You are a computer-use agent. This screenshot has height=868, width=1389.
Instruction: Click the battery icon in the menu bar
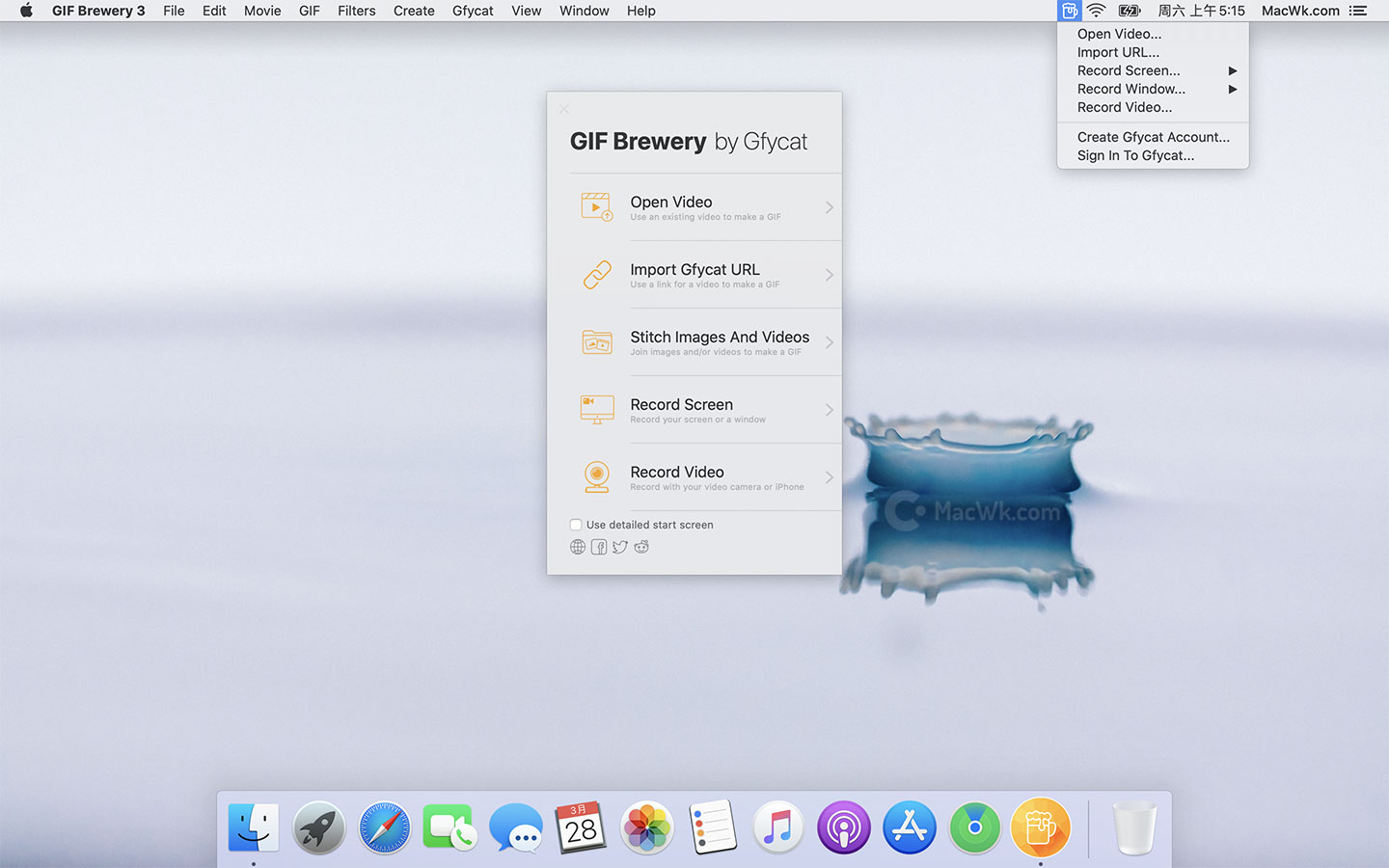coord(1130,11)
